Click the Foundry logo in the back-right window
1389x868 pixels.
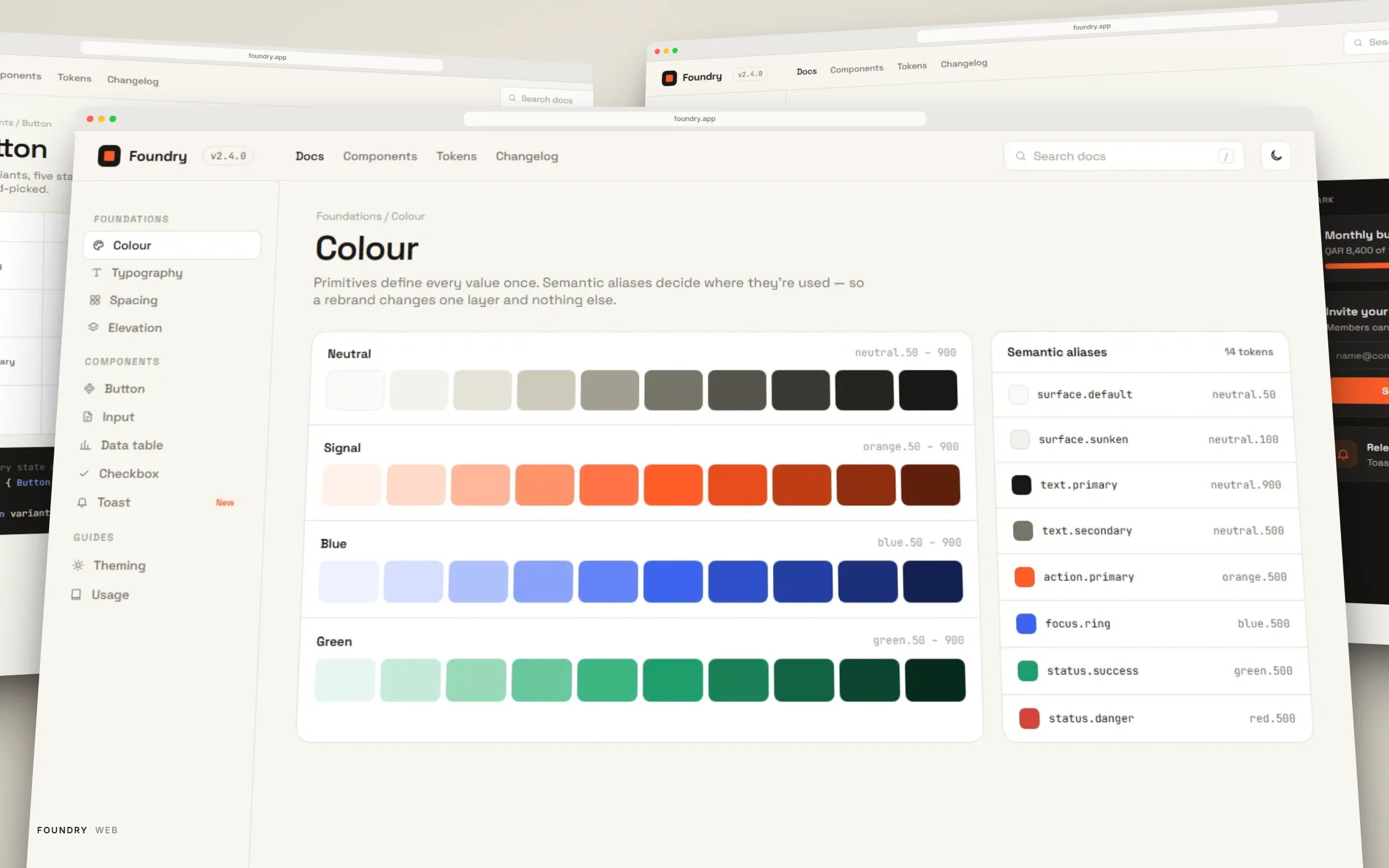tap(669, 78)
